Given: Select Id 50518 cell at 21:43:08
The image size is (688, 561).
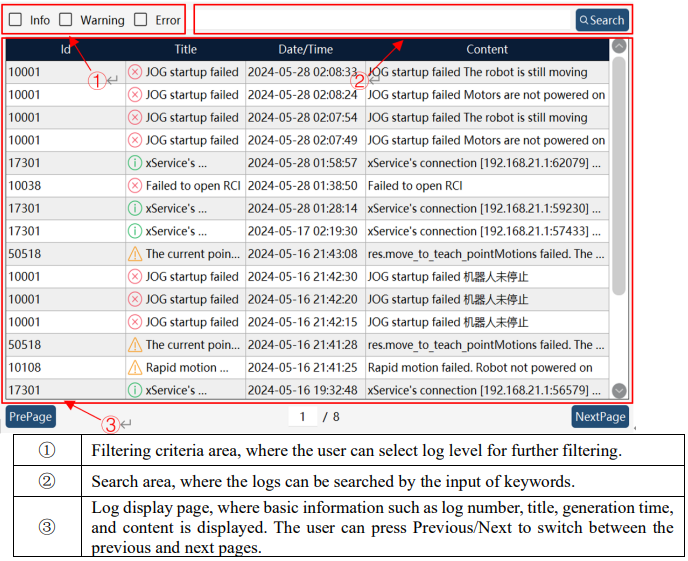Looking at the screenshot, I should click(65, 254).
